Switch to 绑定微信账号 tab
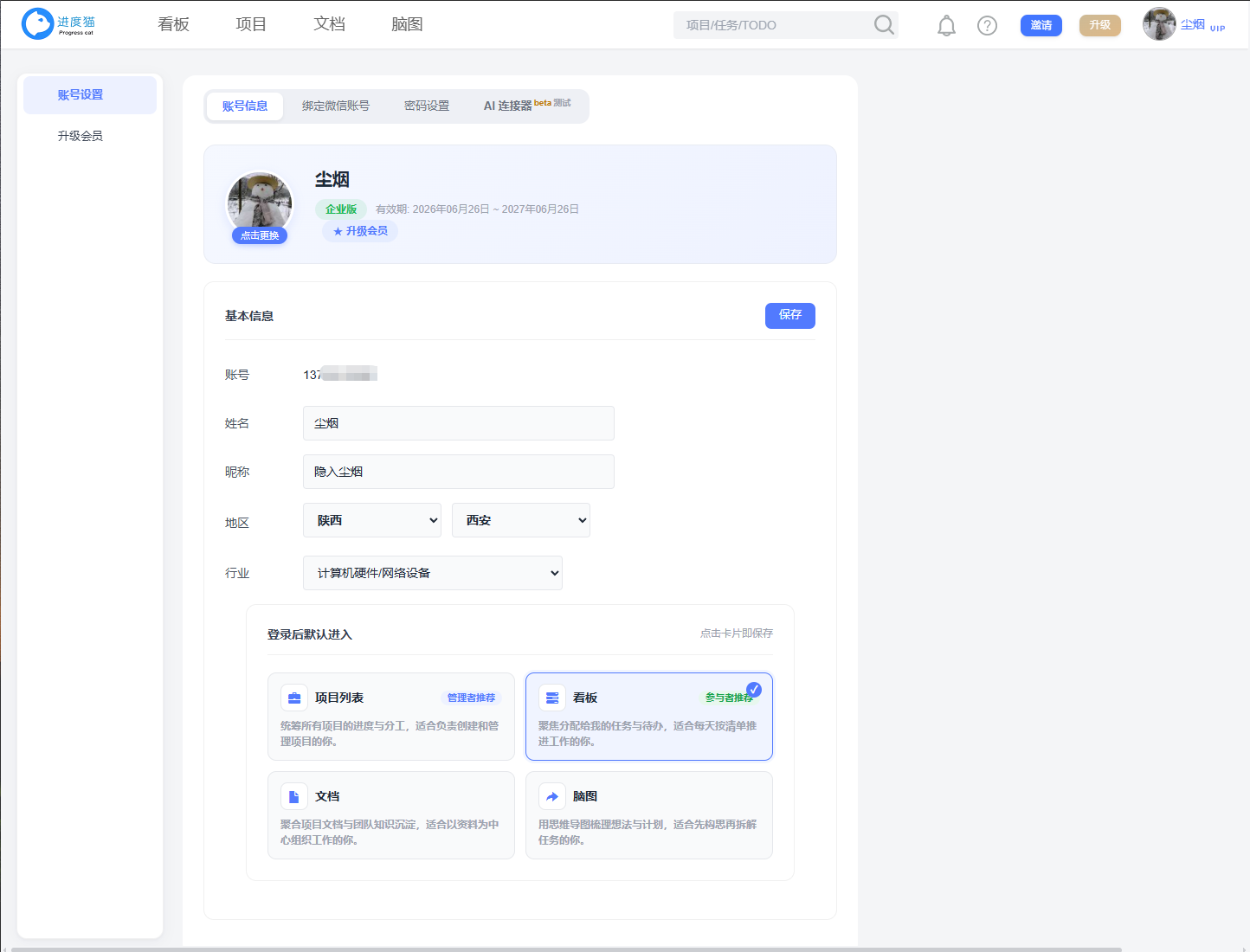 point(336,106)
